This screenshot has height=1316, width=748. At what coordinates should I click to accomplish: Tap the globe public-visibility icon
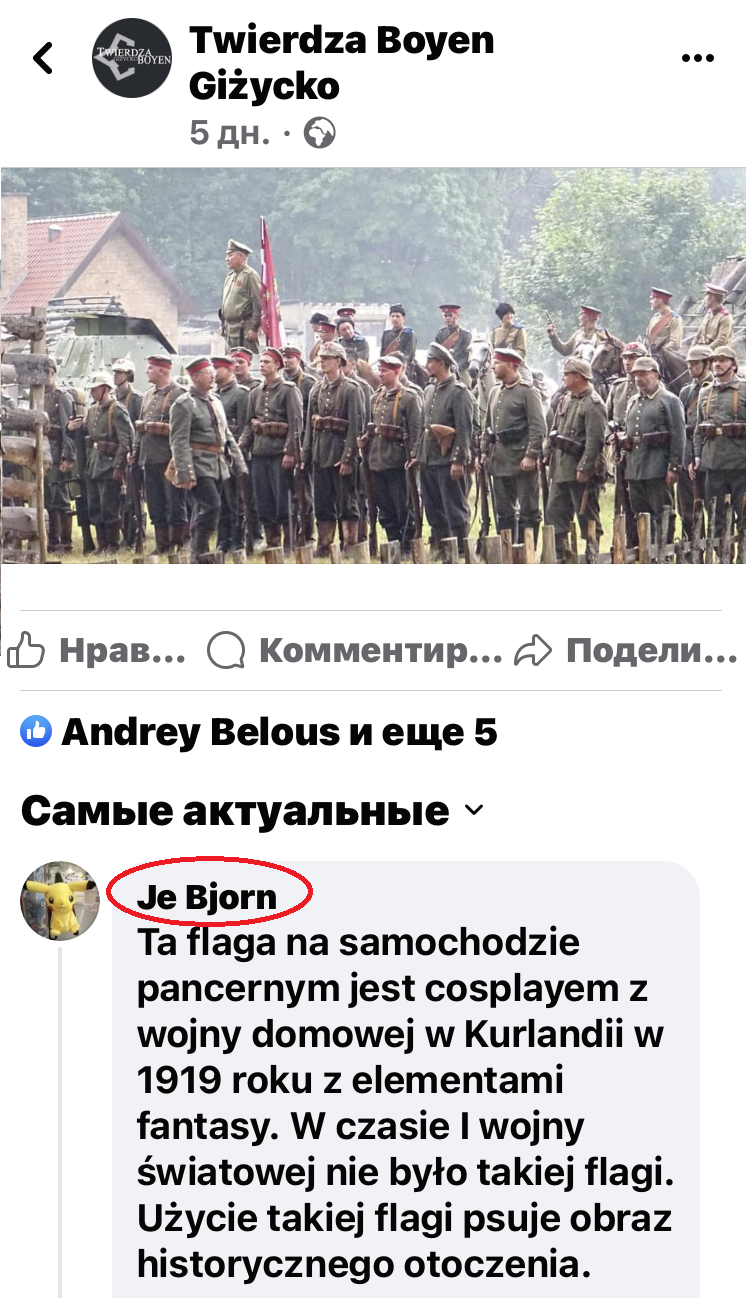(x=319, y=133)
